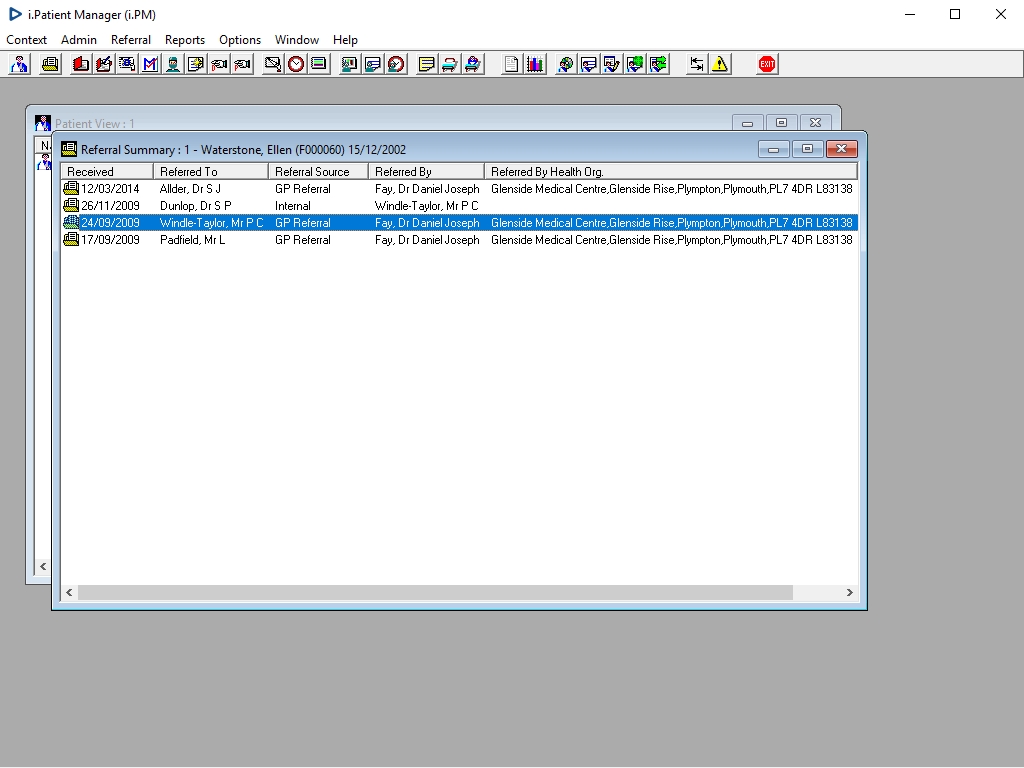Click the doctor/patient toolbar icon
The height and width of the screenshot is (768, 1024).
[19, 64]
